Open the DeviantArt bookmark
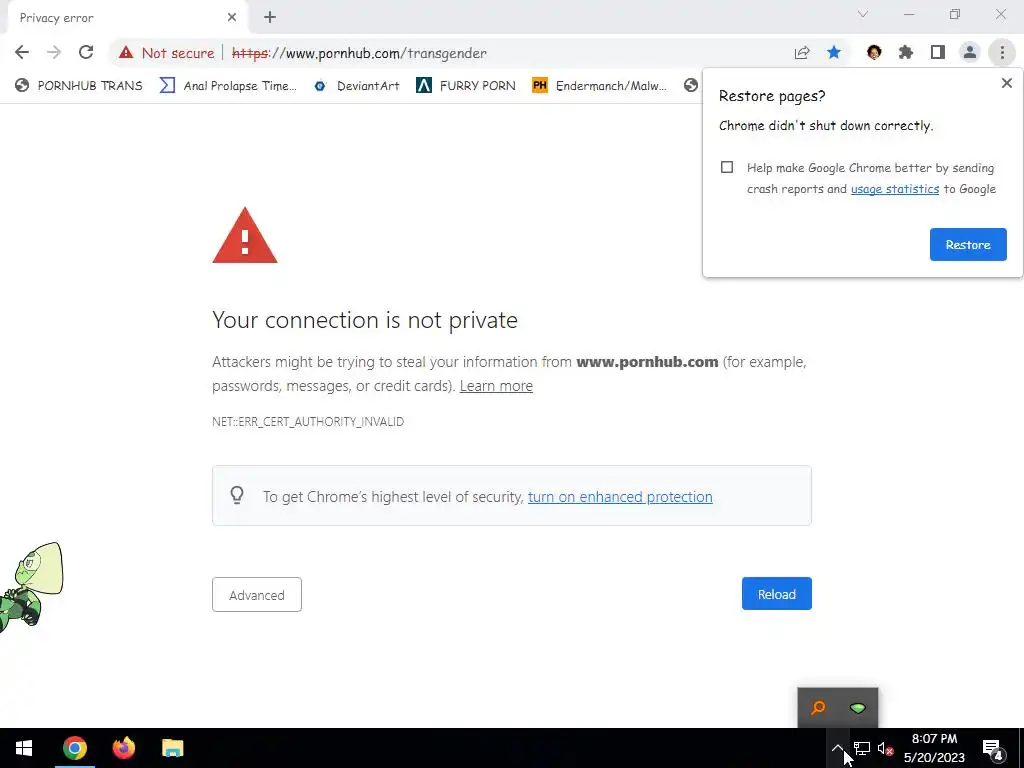Screen dimensions: 1024x768 tap(358, 86)
